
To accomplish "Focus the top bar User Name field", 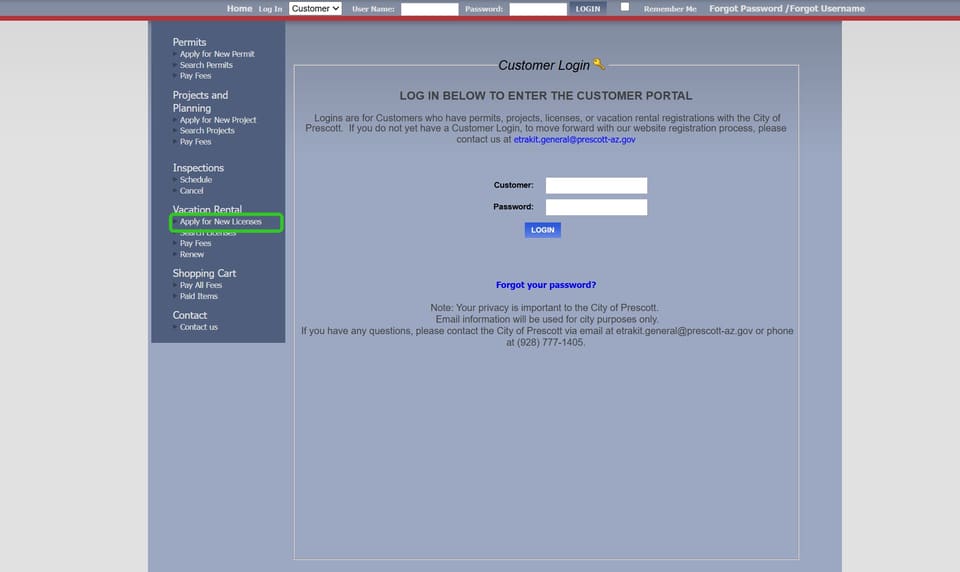I will 429,9.
